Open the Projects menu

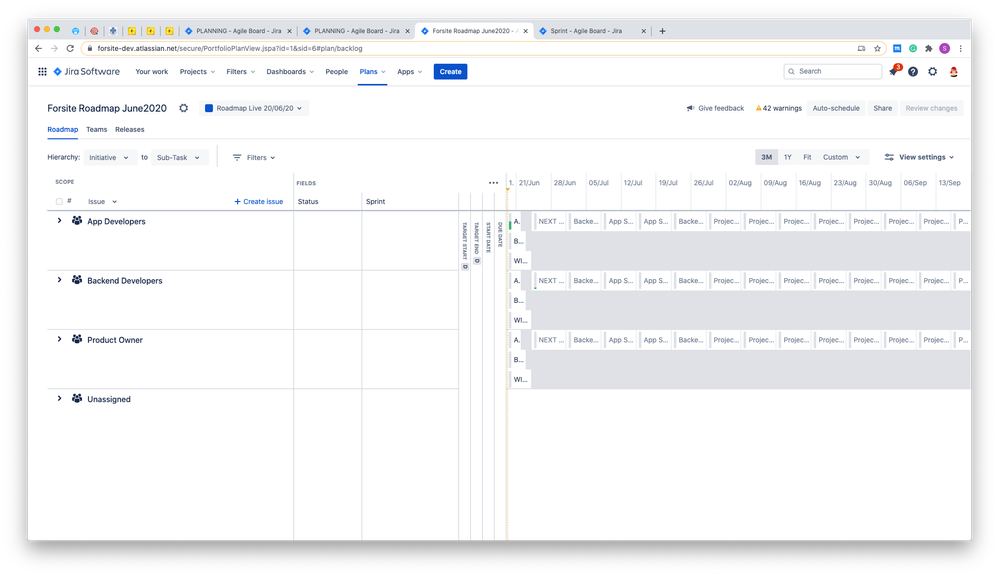coord(197,72)
